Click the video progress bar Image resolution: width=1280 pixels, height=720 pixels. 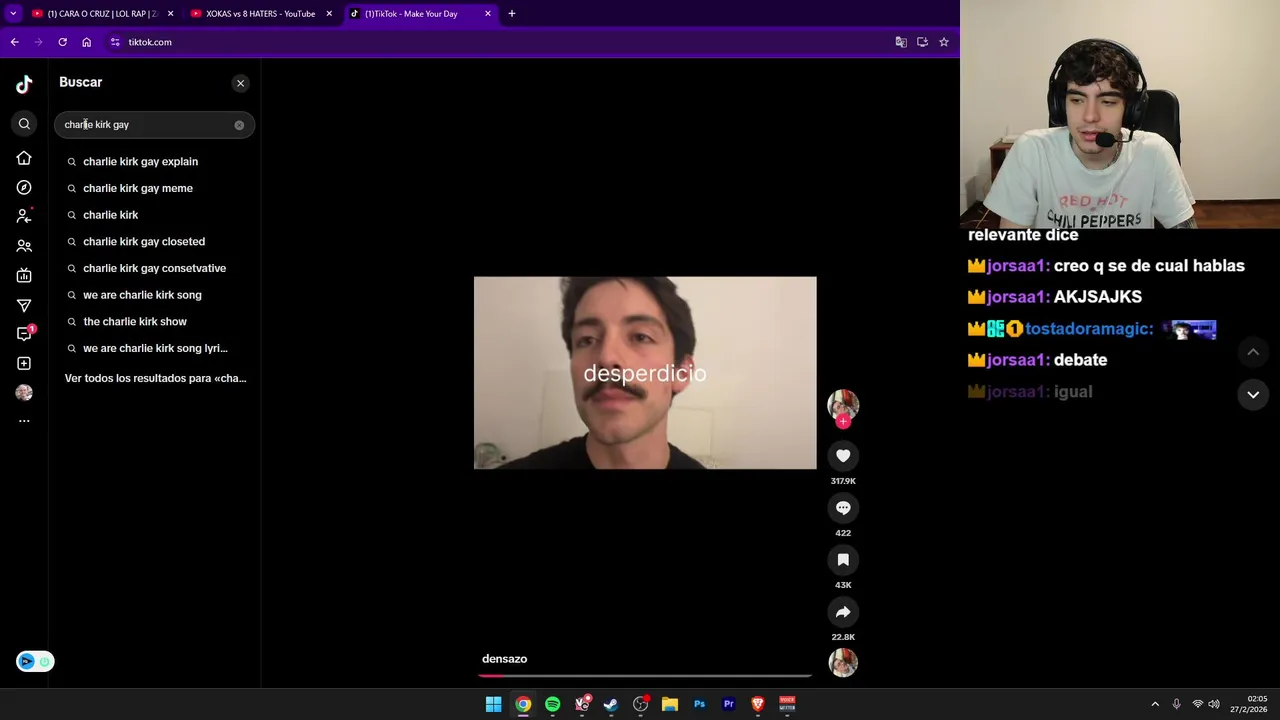click(645, 676)
